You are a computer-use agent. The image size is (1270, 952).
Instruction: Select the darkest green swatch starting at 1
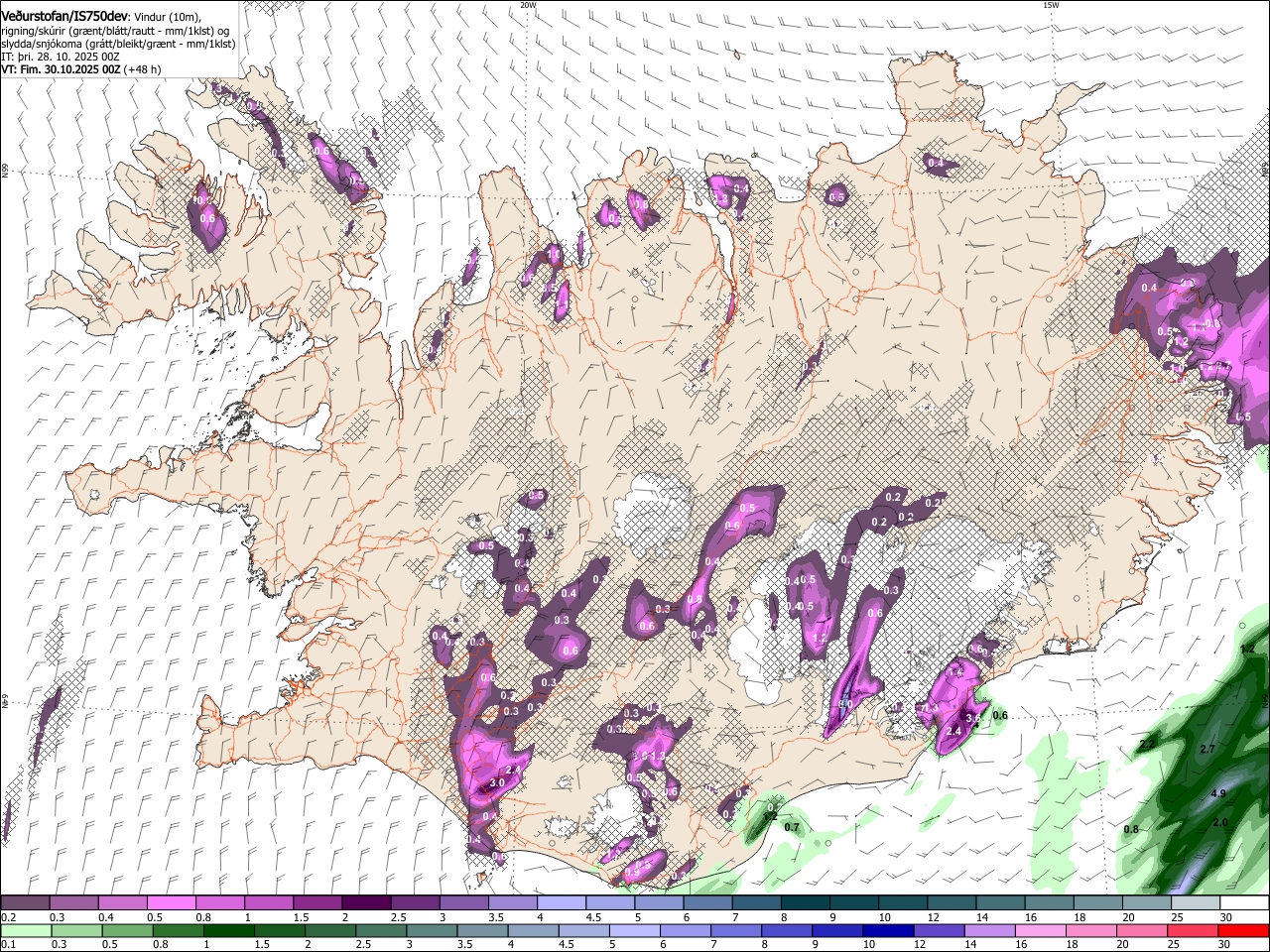[228, 930]
